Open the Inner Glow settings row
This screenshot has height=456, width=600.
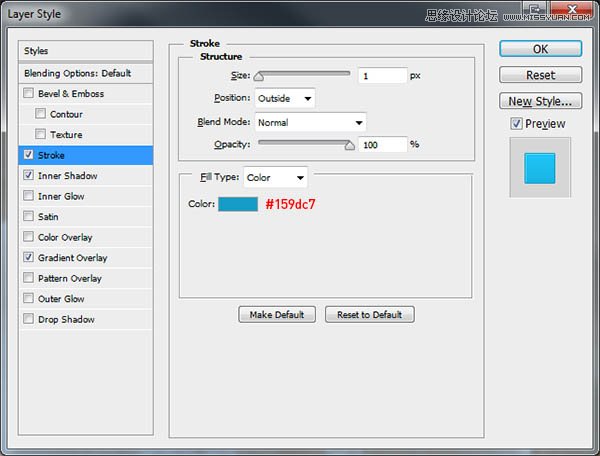pyautogui.click(x=86, y=196)
